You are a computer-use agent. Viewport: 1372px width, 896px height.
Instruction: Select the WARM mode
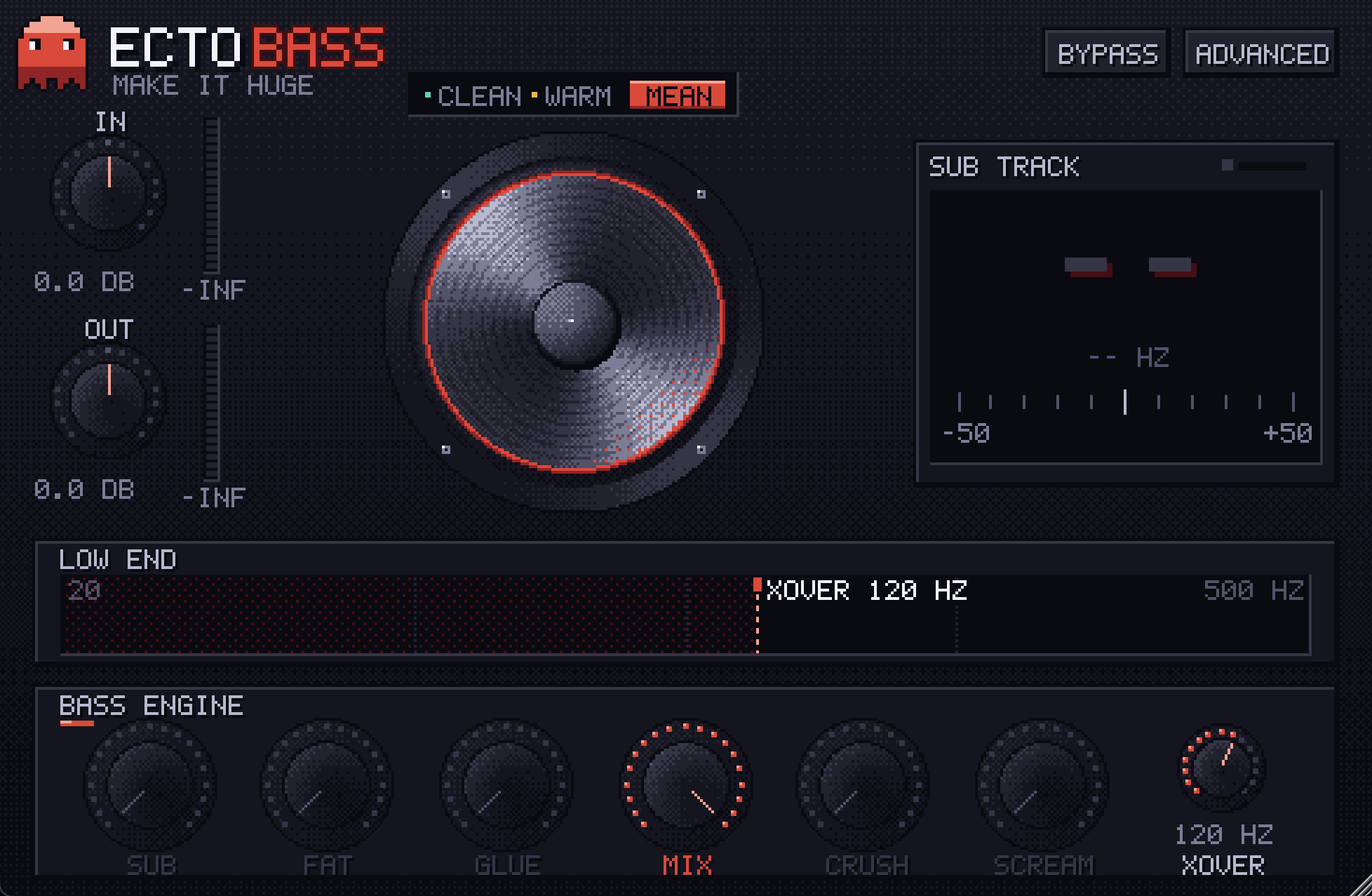(x=572, y=96)
